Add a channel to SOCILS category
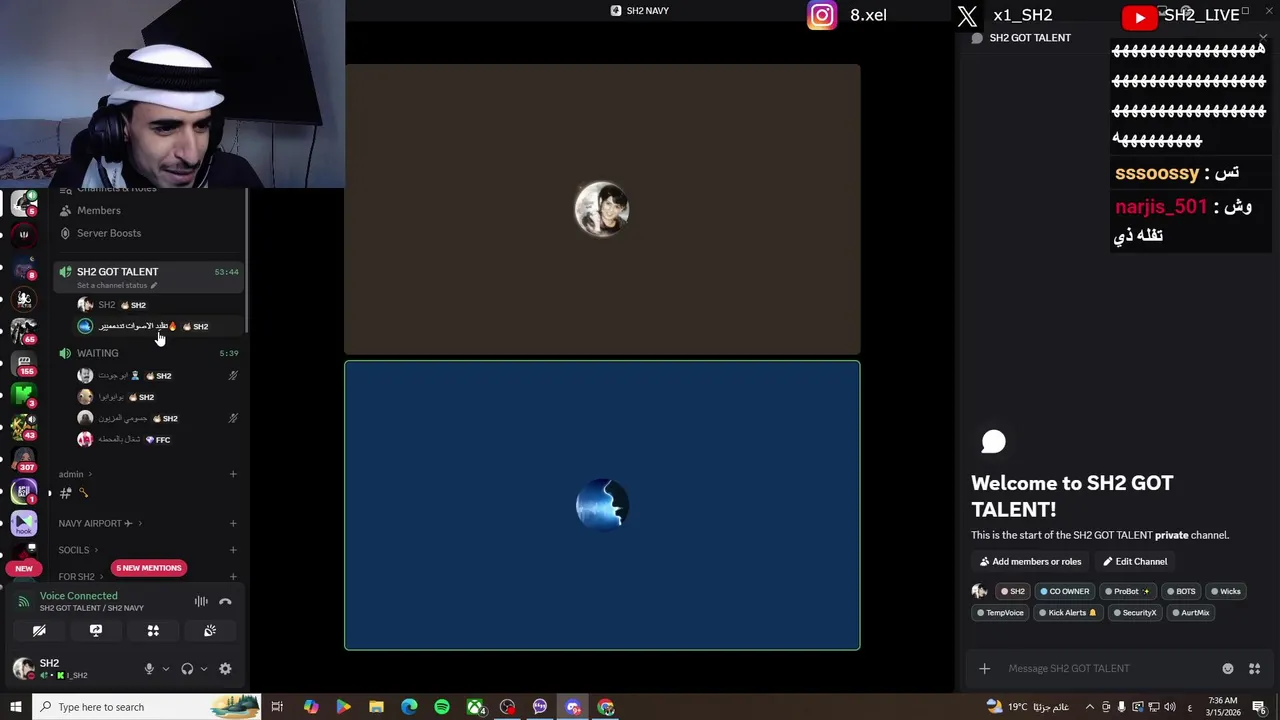 coord(233,550)
